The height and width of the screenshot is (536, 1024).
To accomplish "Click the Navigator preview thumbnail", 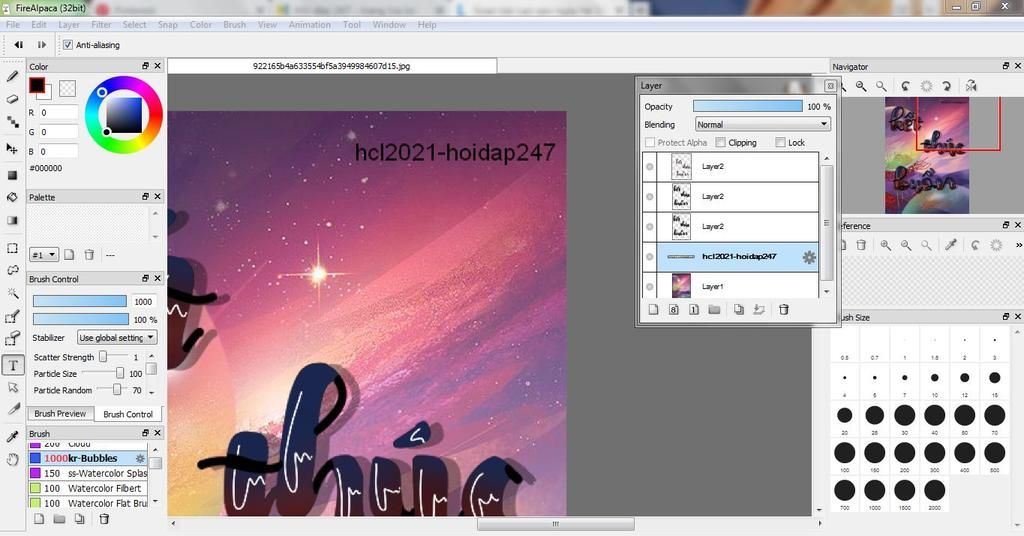I will coord(927,155).
